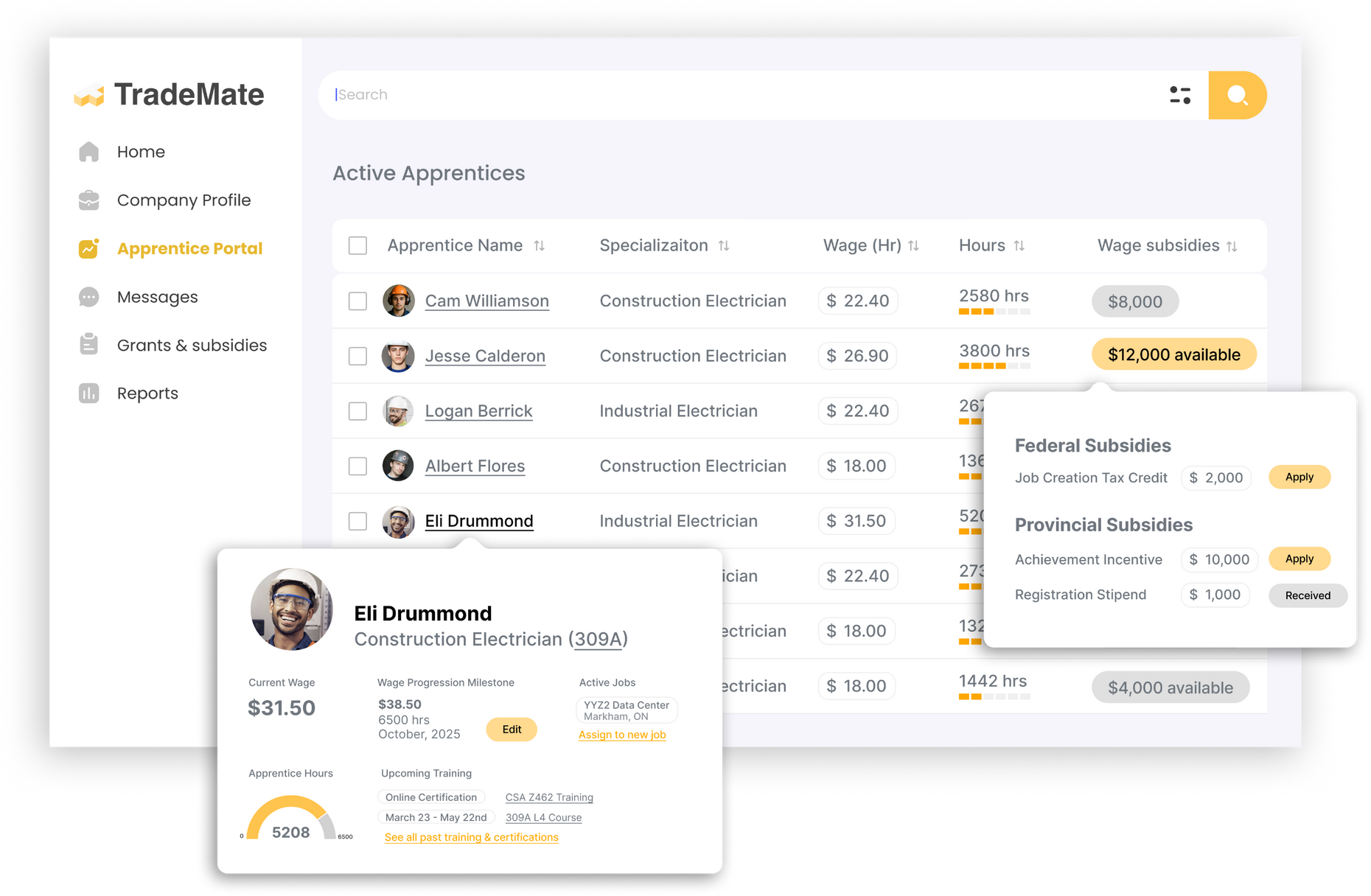Viewport: 1371px width, 896px height.
Task: Check the box for Cam Williamson
Action: click(357, 301)
